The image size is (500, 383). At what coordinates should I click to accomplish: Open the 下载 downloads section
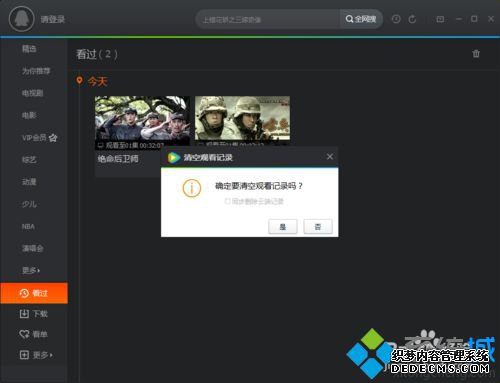[34, 314]
